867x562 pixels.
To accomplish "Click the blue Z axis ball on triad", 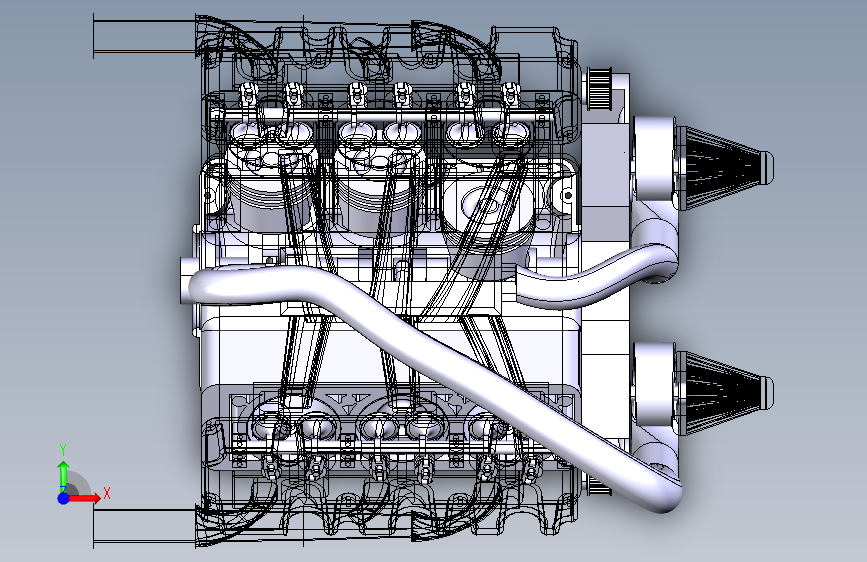I will [63, 498].
